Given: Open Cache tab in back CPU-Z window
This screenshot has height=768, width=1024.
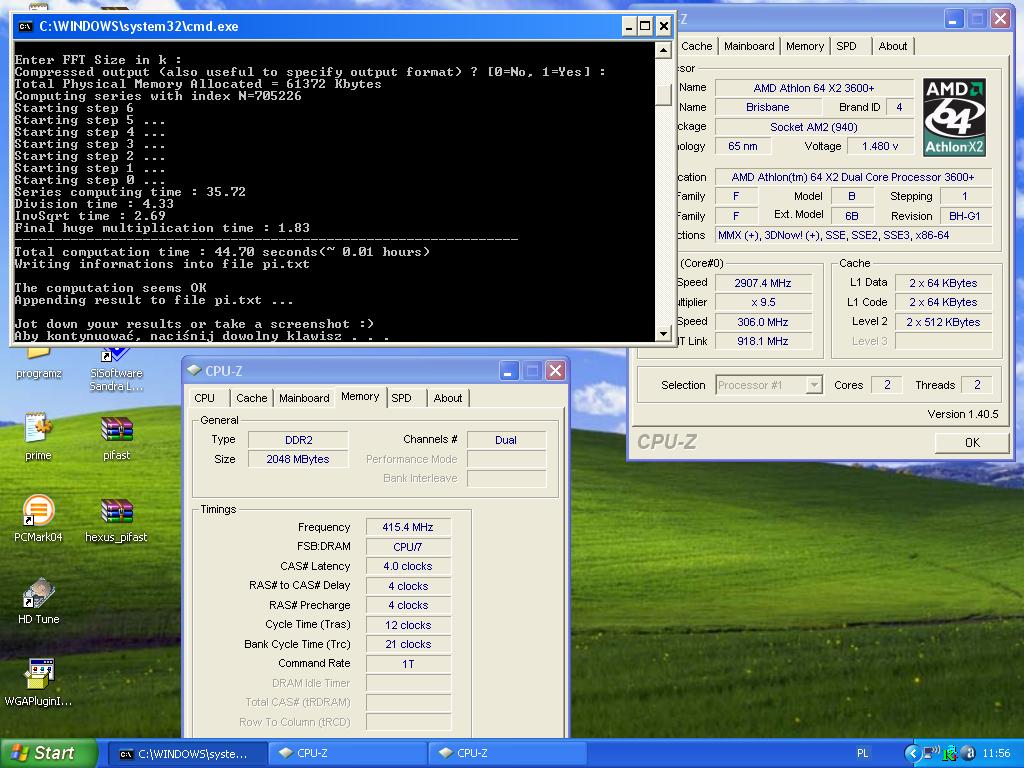Looking at the screenshot, I should point(697,46).
